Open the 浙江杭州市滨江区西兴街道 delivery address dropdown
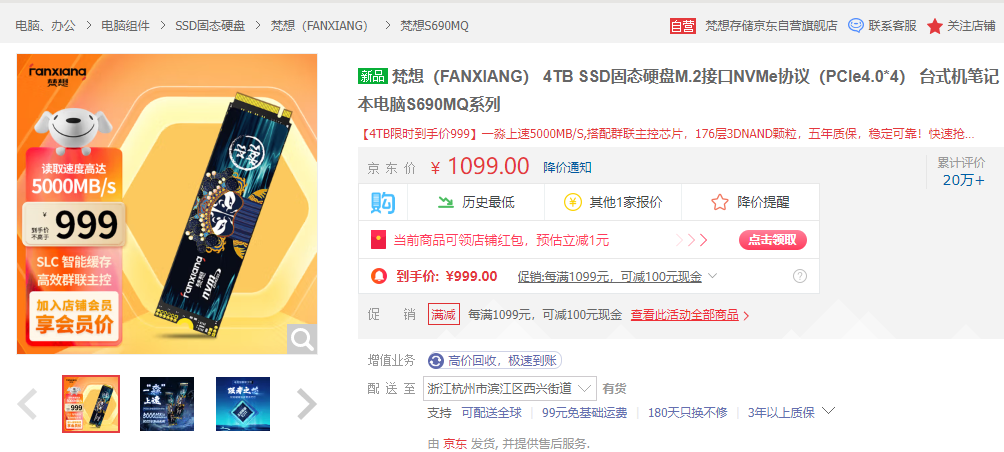The image size is (1004, 452). tap(510, 388)
